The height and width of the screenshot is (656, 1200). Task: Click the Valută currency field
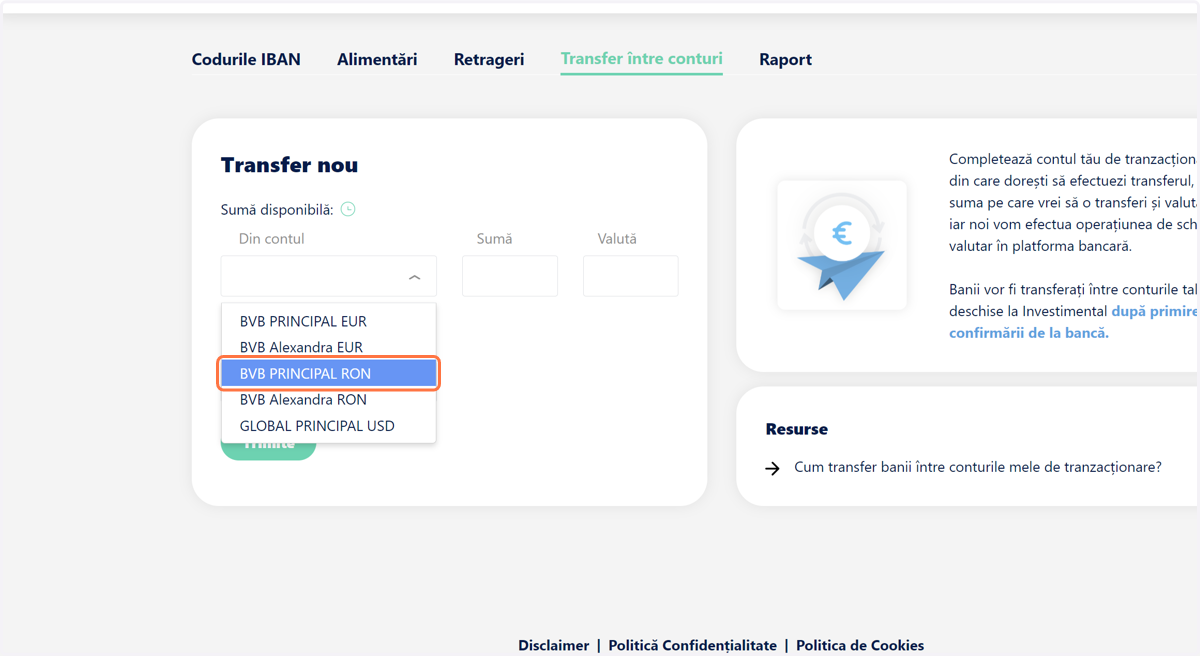click(x=631, y=276)
